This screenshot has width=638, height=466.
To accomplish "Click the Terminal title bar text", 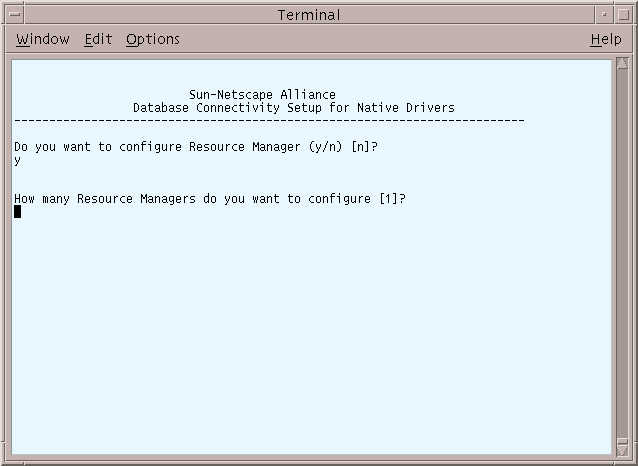I will 309,15.
